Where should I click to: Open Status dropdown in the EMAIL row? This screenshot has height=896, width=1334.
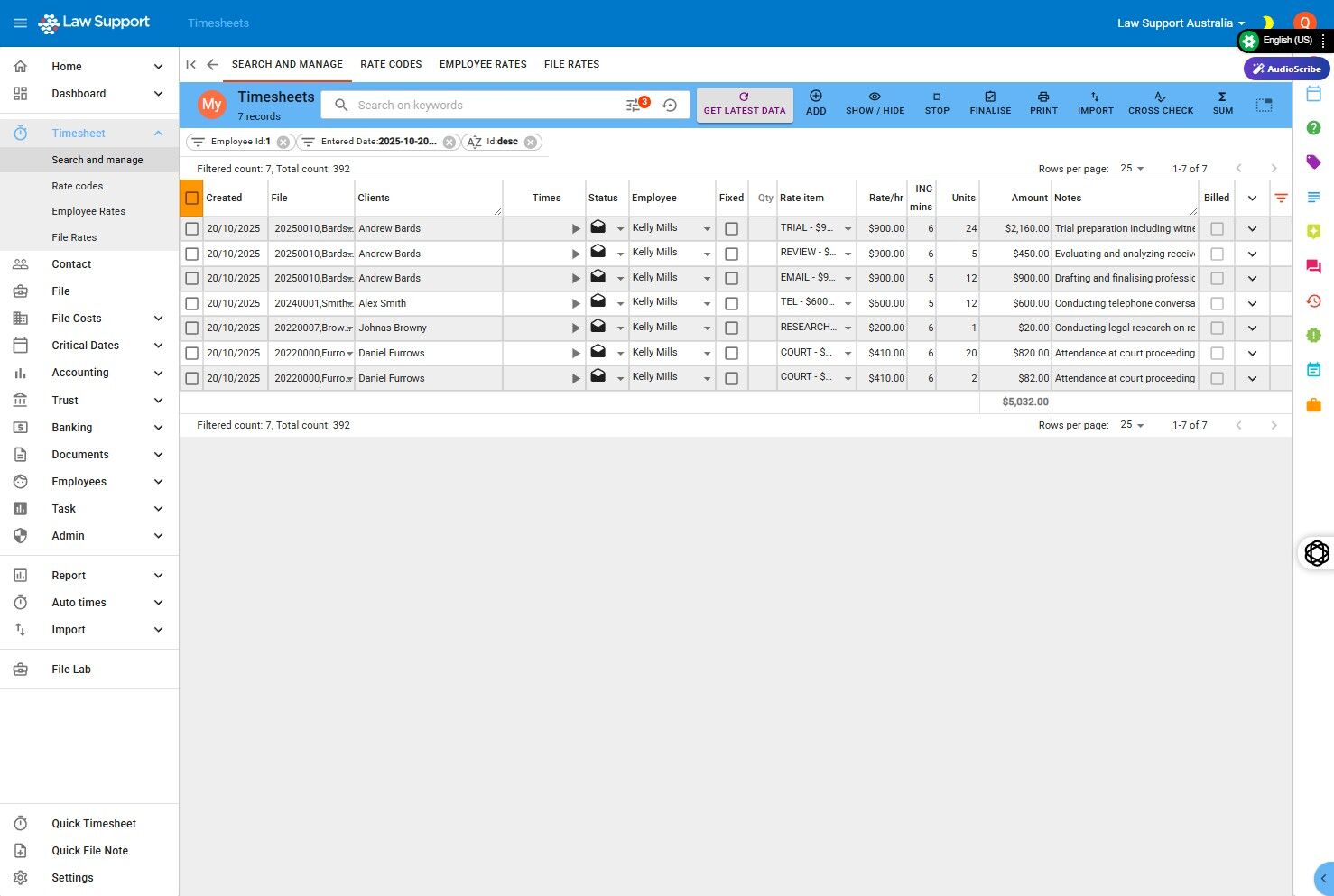click(x=620, y=279)
